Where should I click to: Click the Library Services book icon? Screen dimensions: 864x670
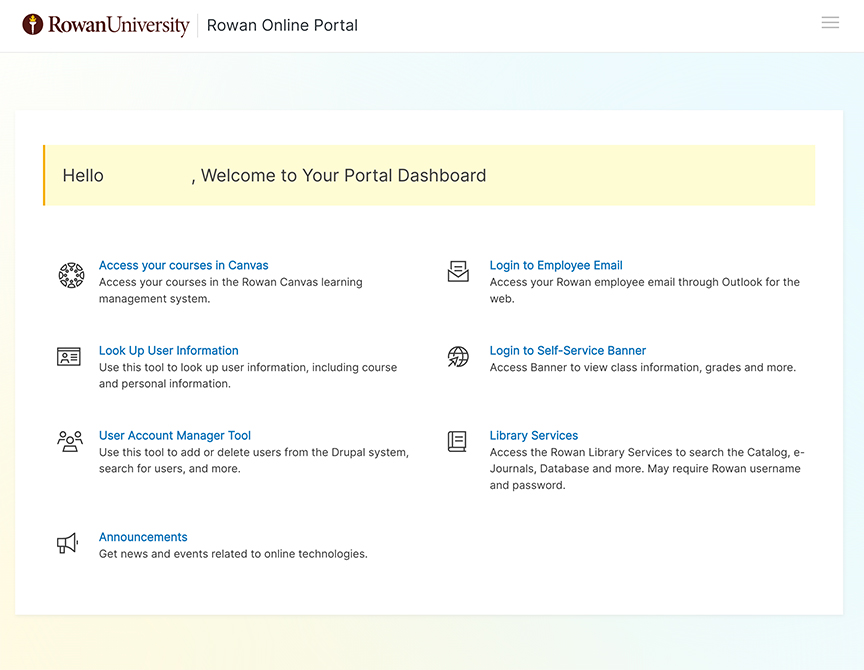point(457,441)
